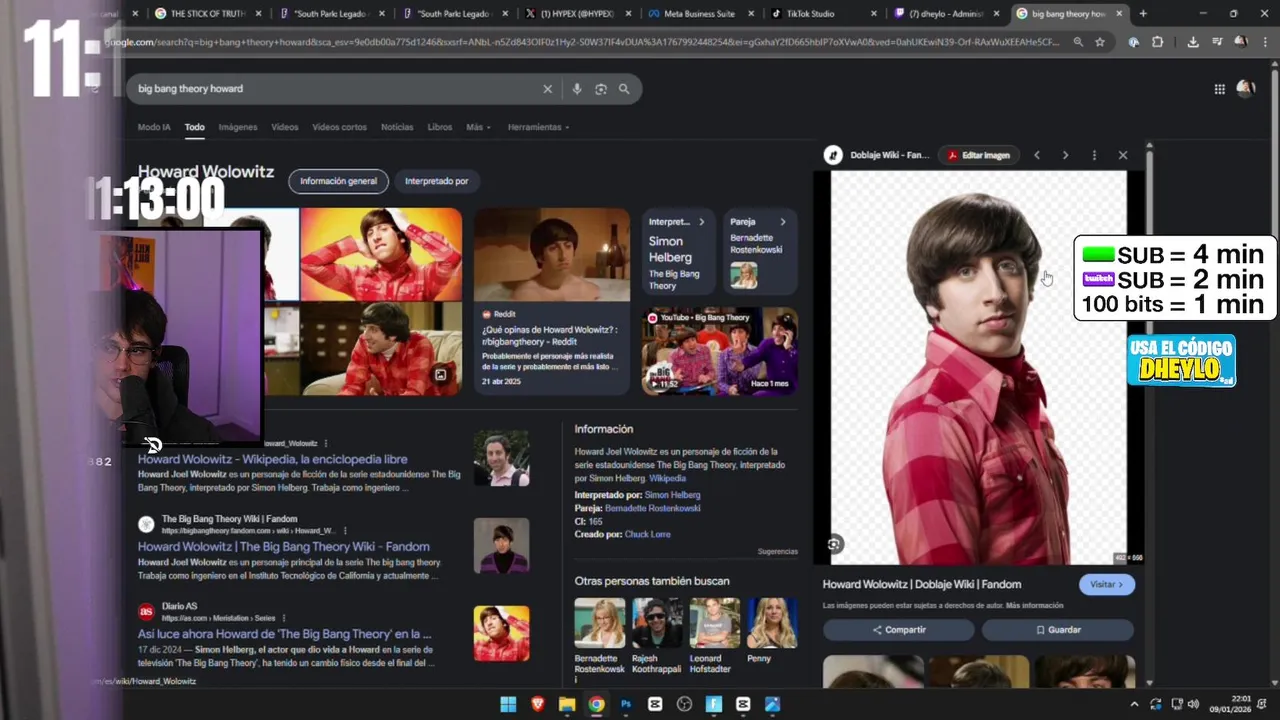Image resolution: width=1280 pixels, height=720 pixels.
Task: Click the Visitar button
Action: click(1107, 584)
